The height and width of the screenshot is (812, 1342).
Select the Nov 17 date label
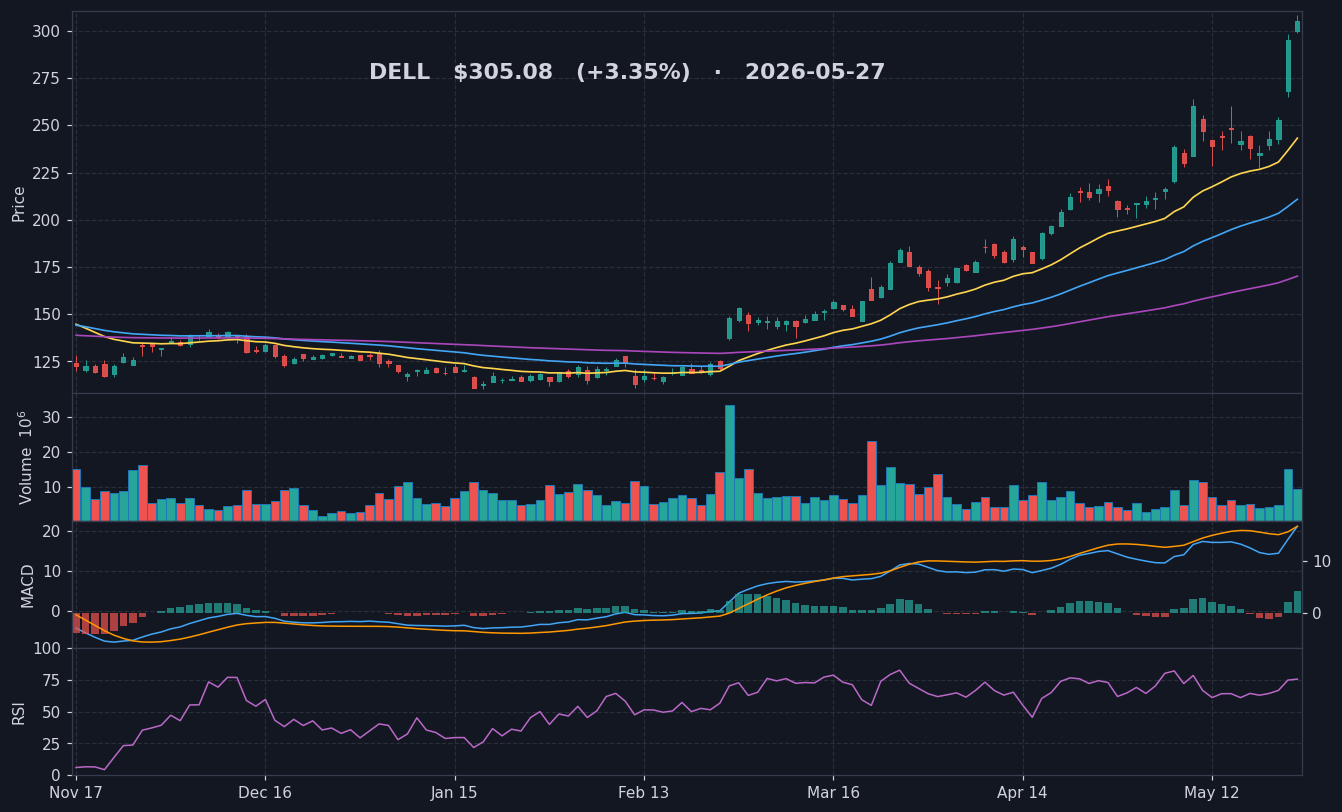(76, 793)
